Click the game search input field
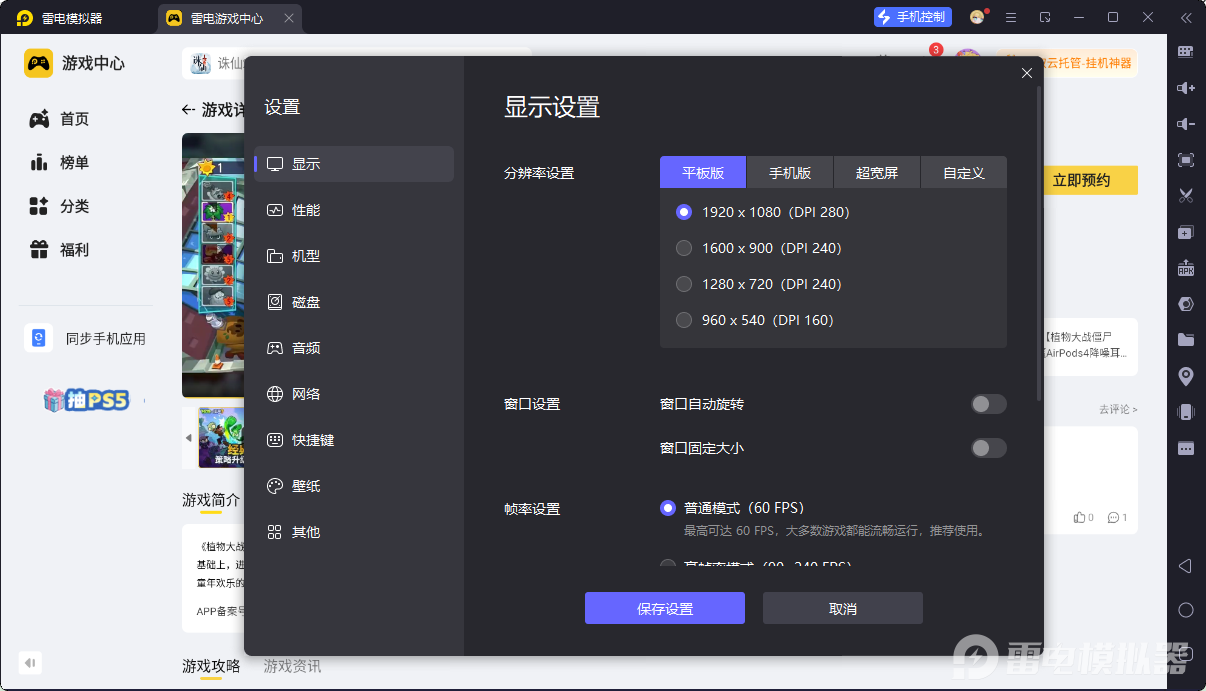 tap(357, 64)
